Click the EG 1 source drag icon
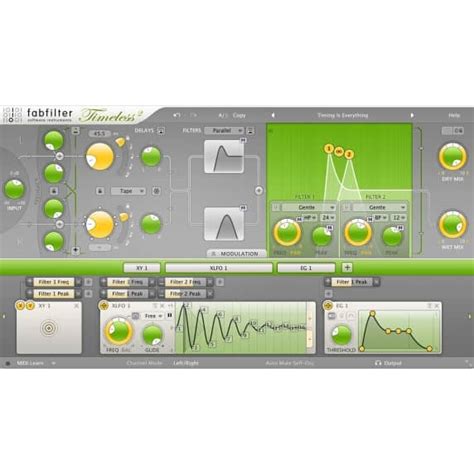 click(x=328, y=306)
